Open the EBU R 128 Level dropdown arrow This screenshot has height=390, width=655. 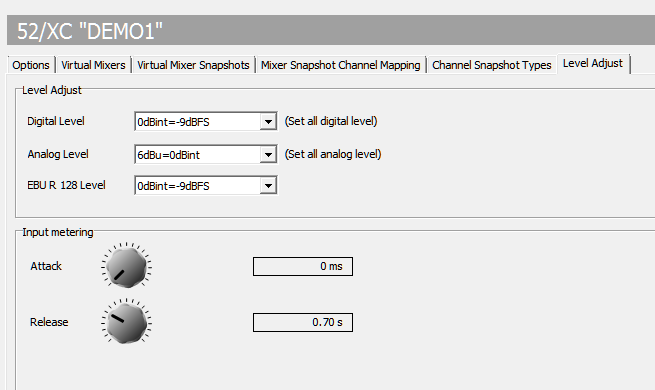click(x=268, y=185)
